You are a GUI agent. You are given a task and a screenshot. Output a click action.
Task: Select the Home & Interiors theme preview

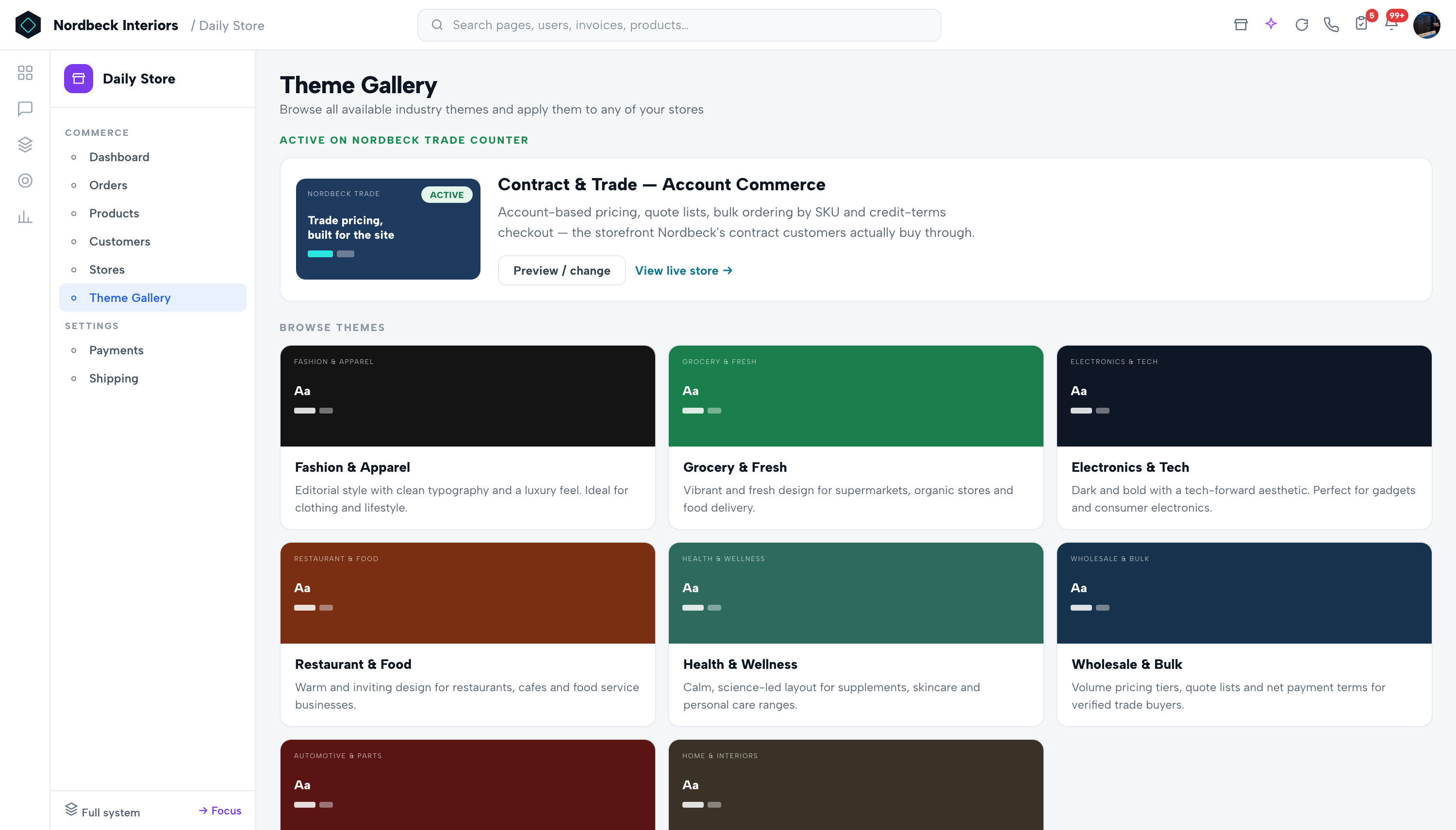click(856, 785)
